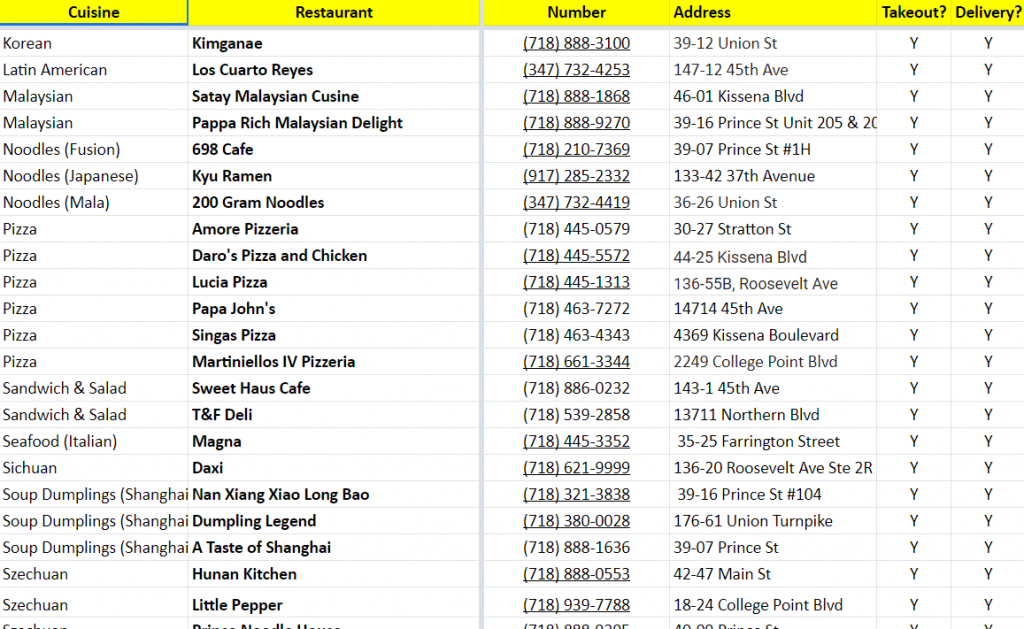
Task: Click address 13711 Northern Blvd
Action: pyautogui.click(x=746, y=415)
